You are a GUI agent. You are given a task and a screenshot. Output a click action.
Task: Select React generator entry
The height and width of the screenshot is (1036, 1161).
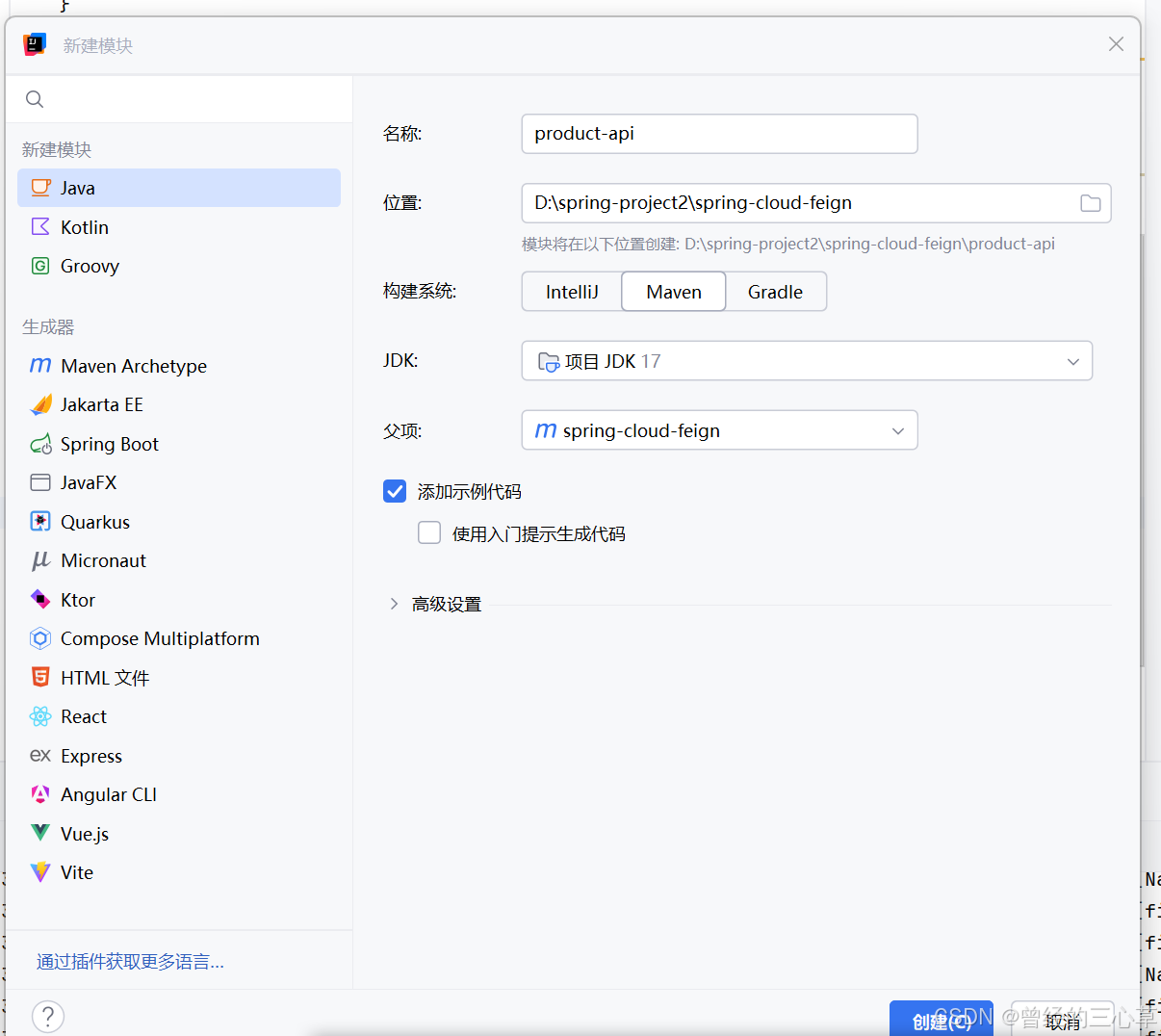[179, 716]
